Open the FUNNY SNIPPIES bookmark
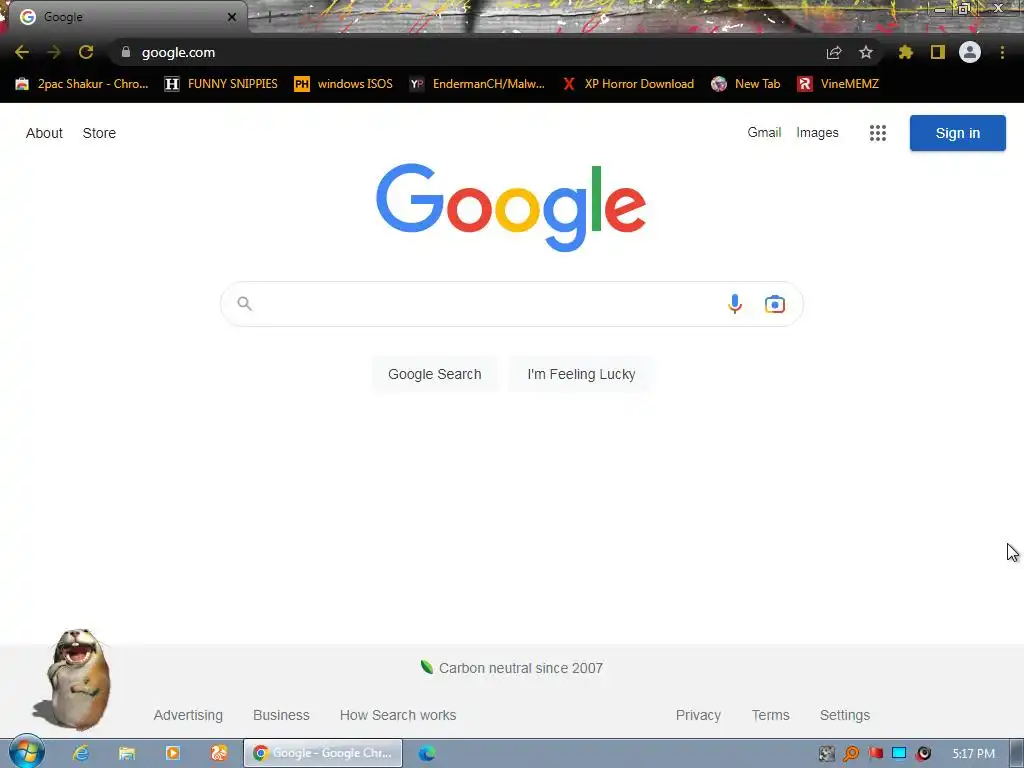The width and height of the screenshot is (1024, 768). [221, 84]
